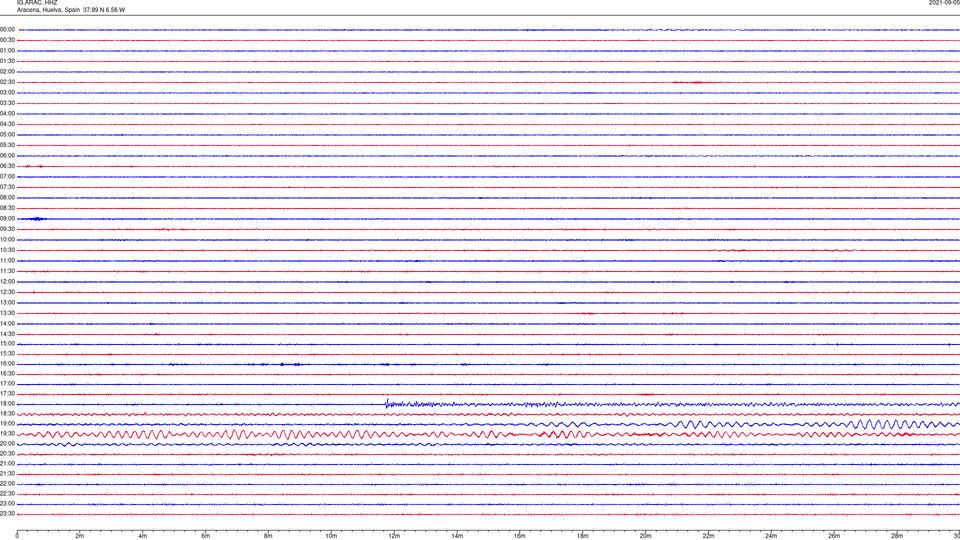960x540 pixels.
Task: Click the 16m axis label
Action: coord(519,536)
